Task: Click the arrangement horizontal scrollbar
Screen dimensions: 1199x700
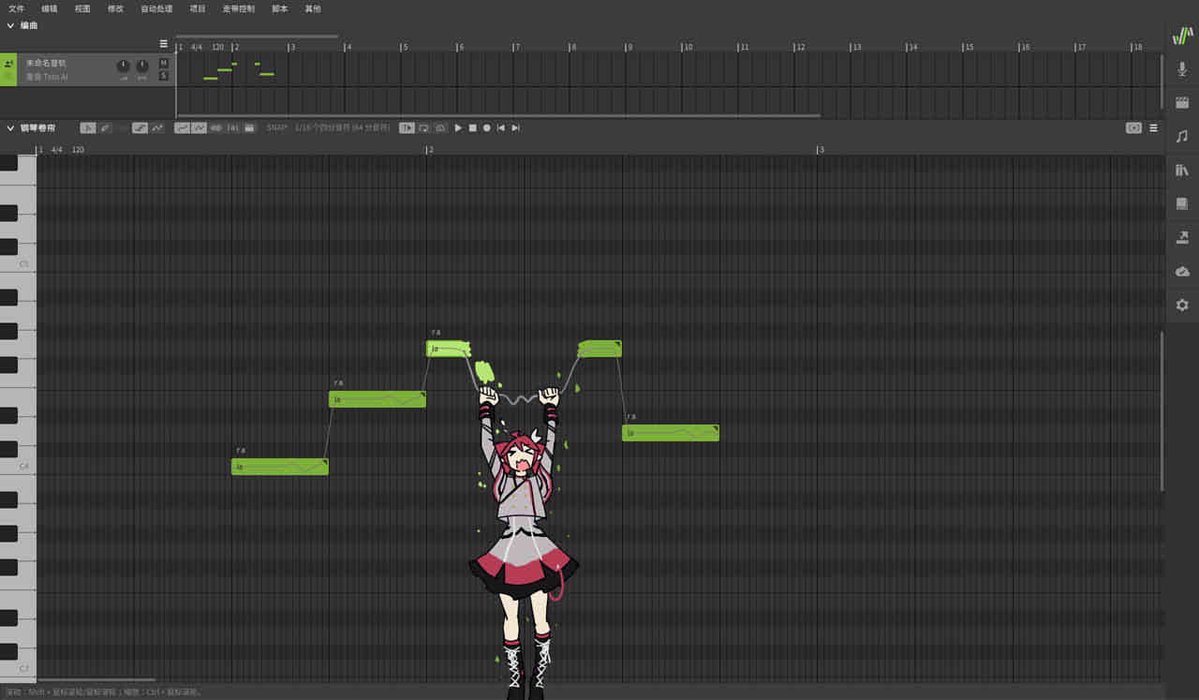Action: coord(498,116)
